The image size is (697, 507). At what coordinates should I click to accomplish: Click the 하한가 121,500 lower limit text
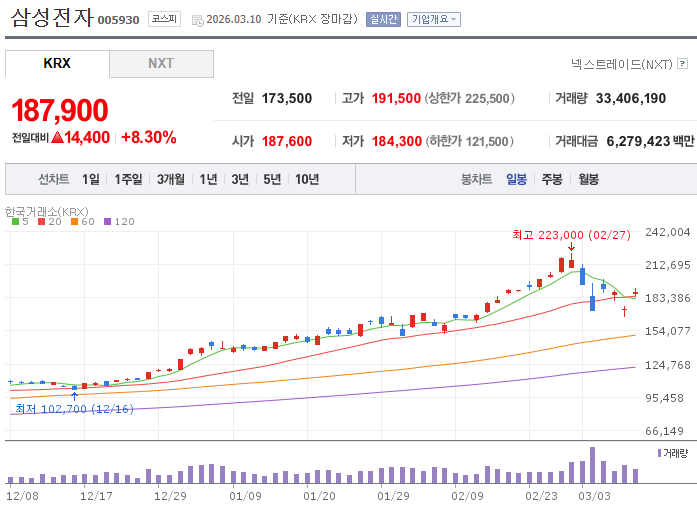tap(470, 141)
